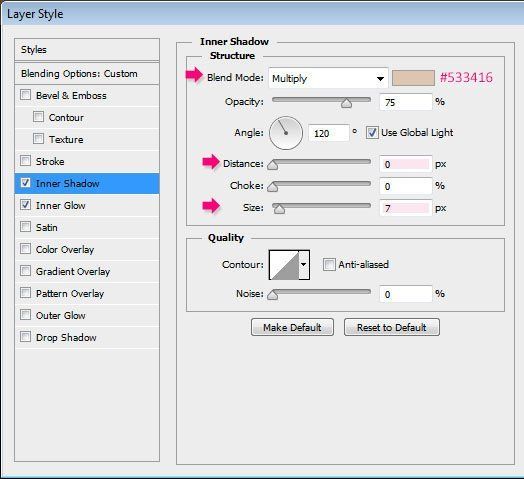Open the Pattern Overlay settings row
This screenshot has height=479, width=524.
(87, 293)
